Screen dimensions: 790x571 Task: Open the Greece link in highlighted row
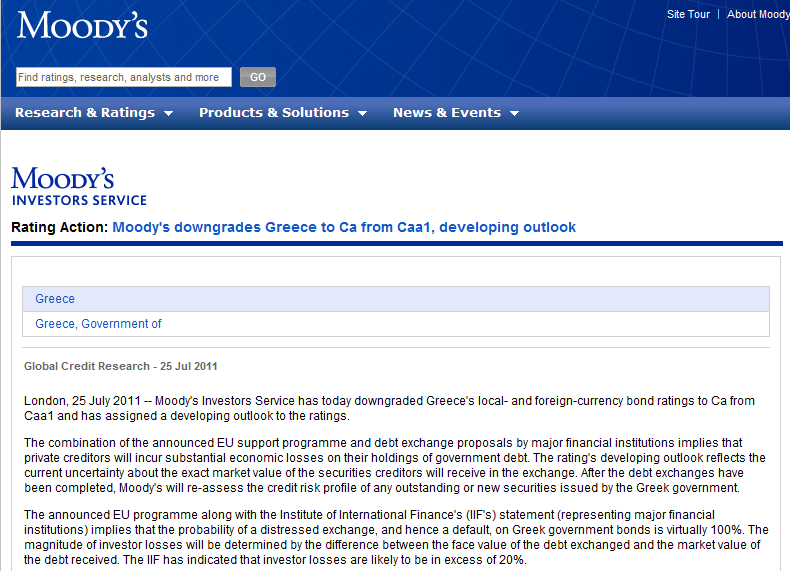[55, 299]
